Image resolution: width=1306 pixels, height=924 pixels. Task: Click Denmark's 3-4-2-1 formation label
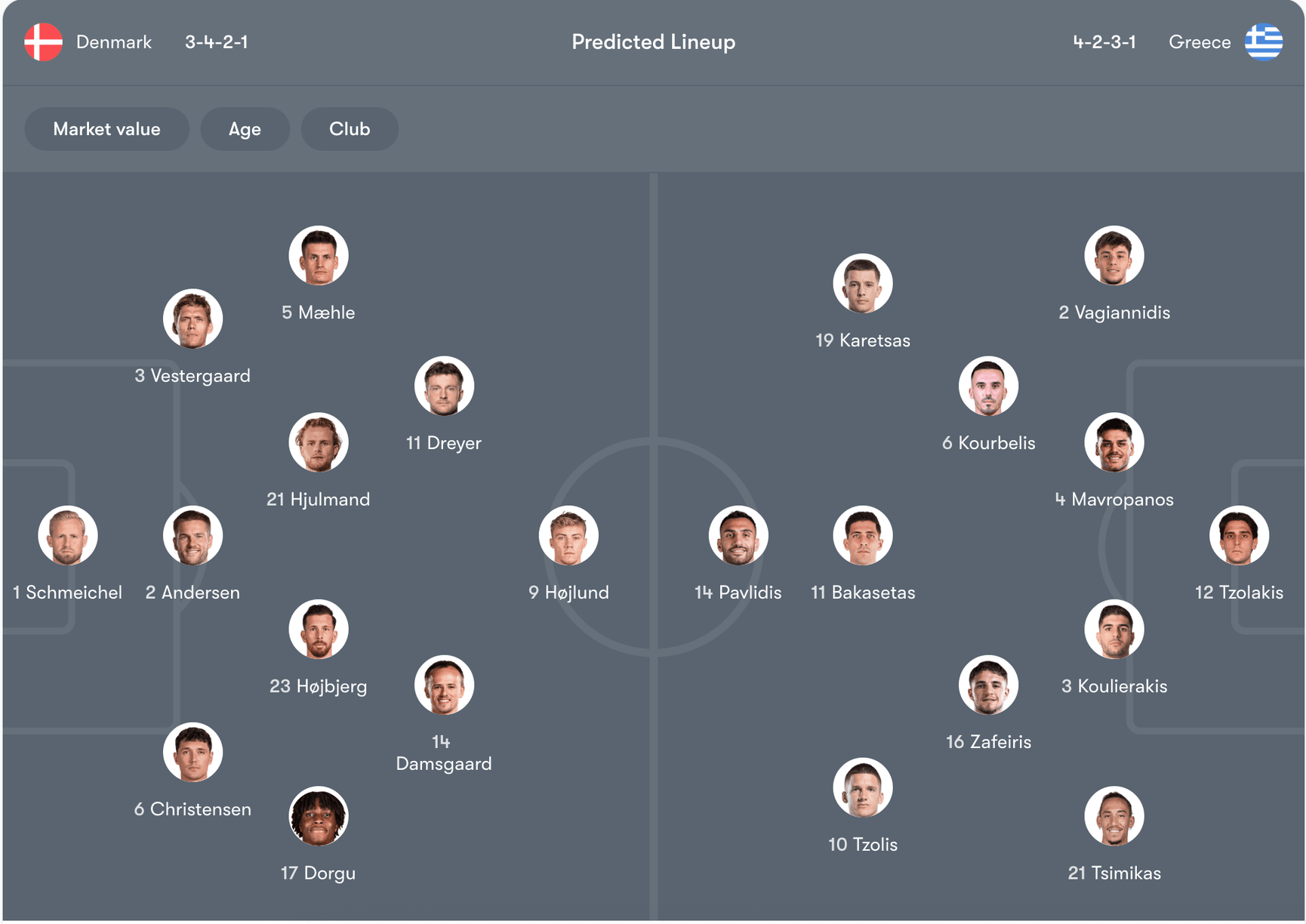(217, 42)
